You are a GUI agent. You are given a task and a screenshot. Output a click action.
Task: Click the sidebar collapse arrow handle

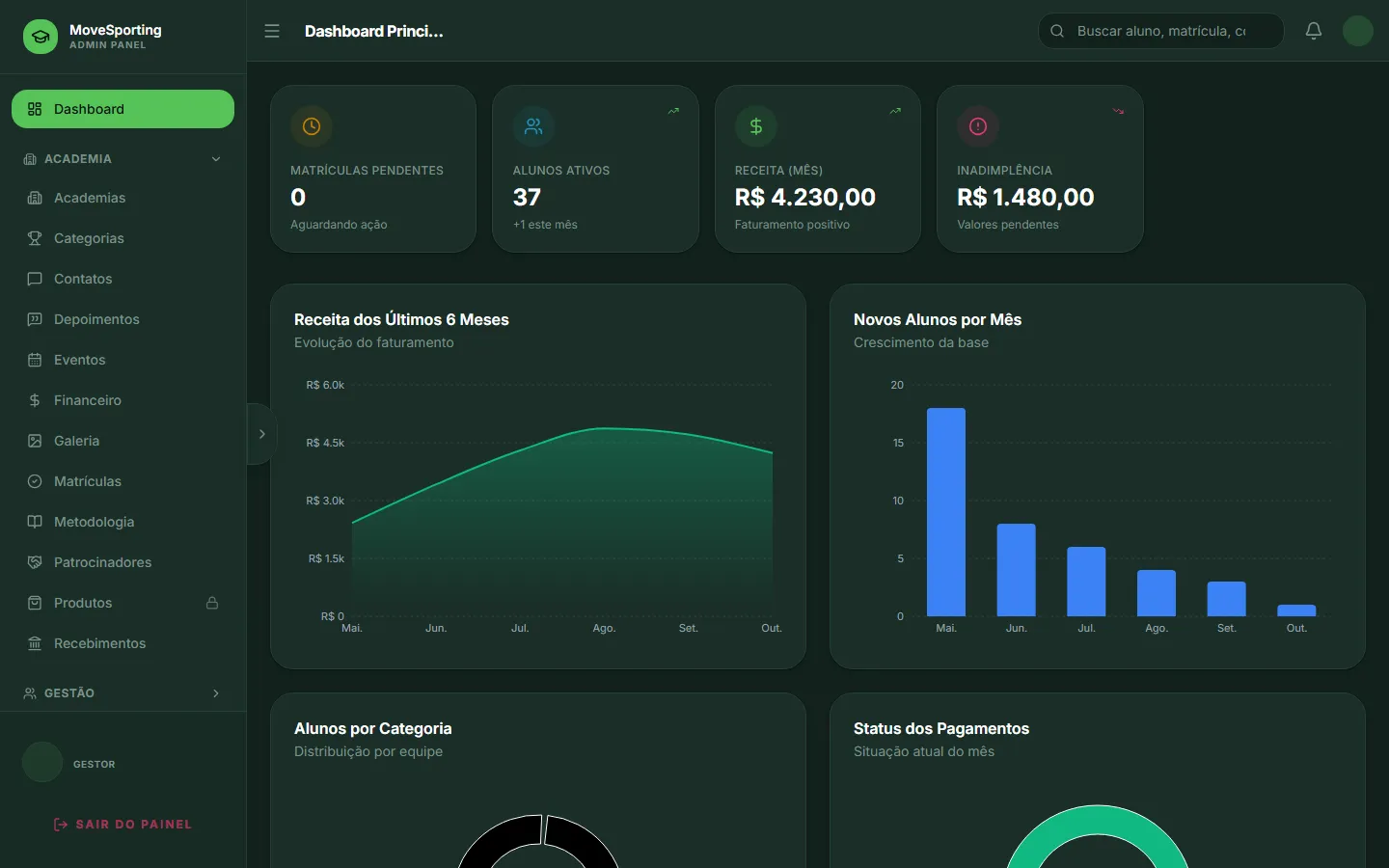(261, 434)
